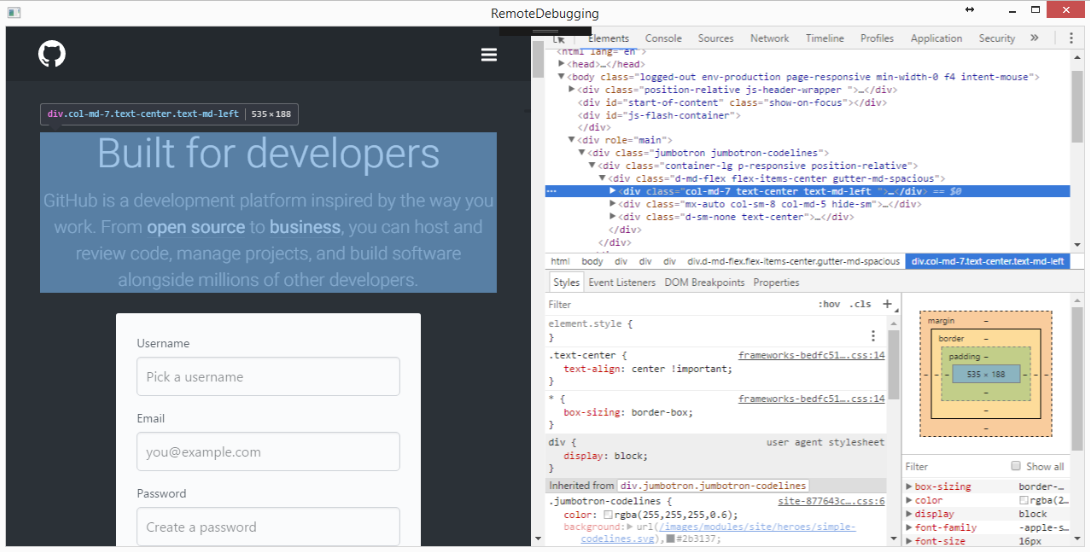Expand the mx-auto col-sm-8 div node

[x=612, y=204]
